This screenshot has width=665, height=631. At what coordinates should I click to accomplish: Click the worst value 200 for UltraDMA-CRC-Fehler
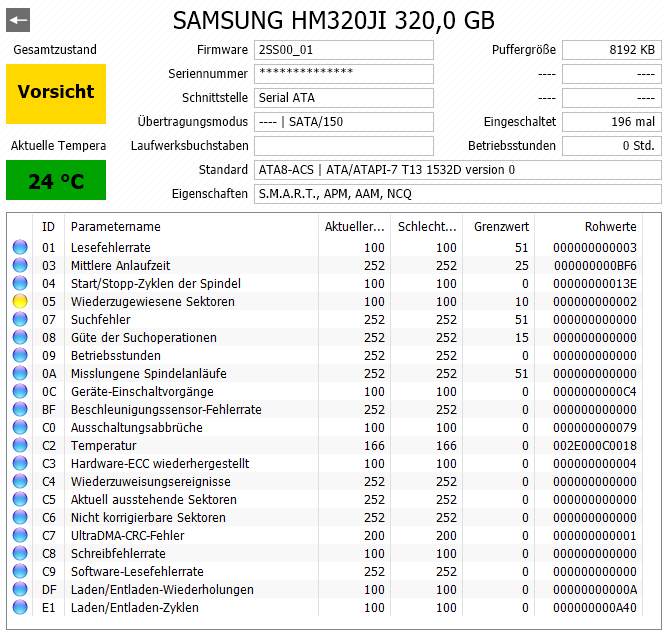click(446, 536)
